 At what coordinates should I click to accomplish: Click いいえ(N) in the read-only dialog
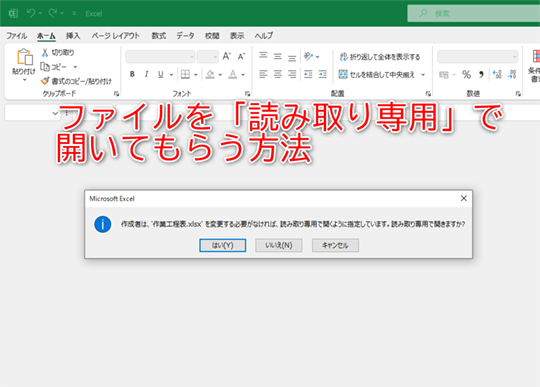(279, 245)
